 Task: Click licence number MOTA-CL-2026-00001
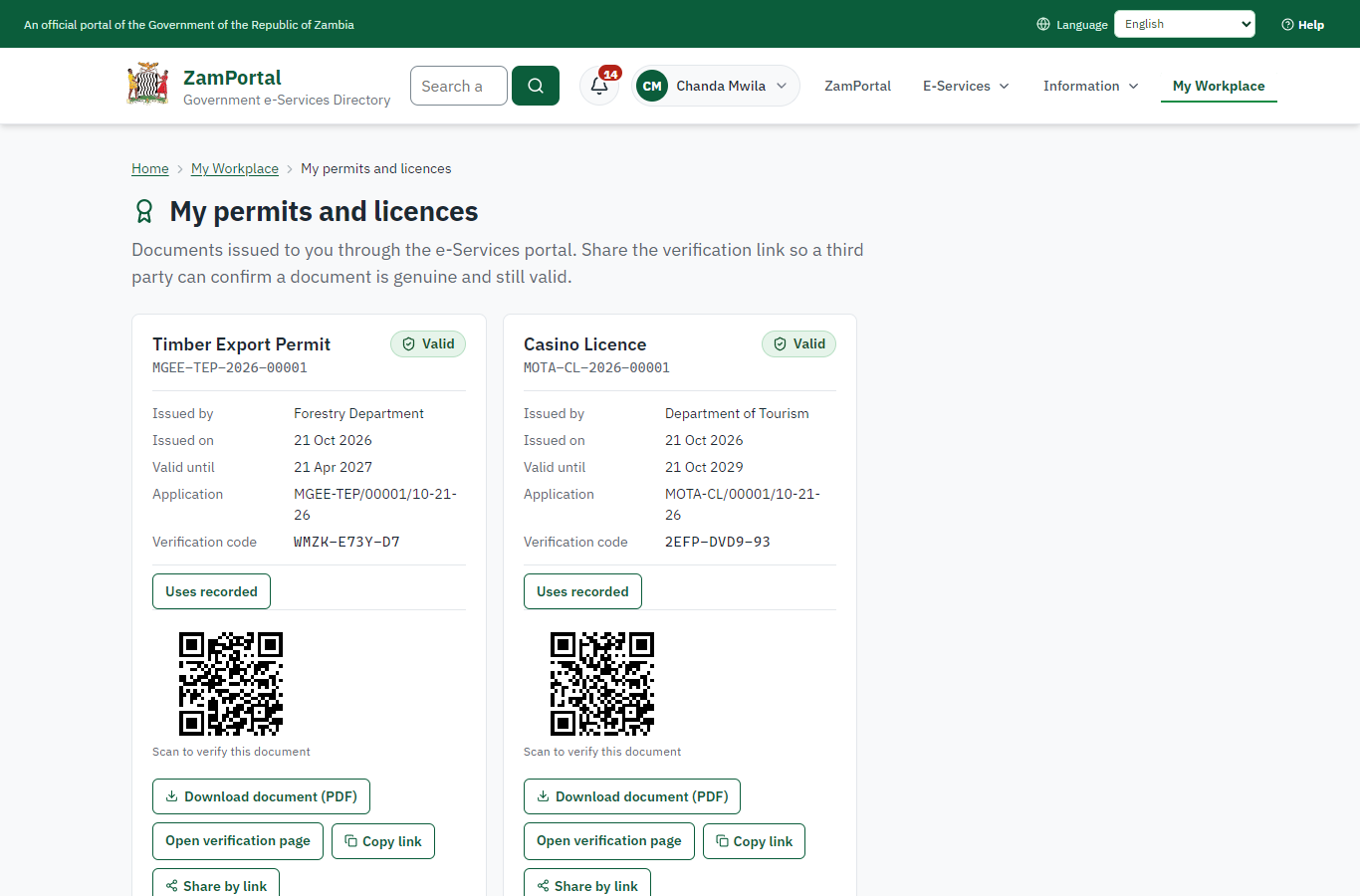pyautogui.click(x=596, y=367)
